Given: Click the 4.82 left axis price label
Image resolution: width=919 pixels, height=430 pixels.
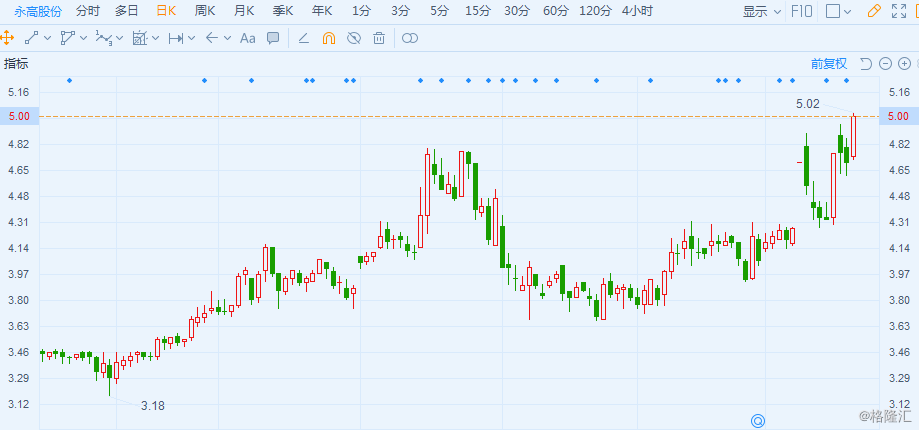Looking at the screenshot, I should (x=19, y=145).
